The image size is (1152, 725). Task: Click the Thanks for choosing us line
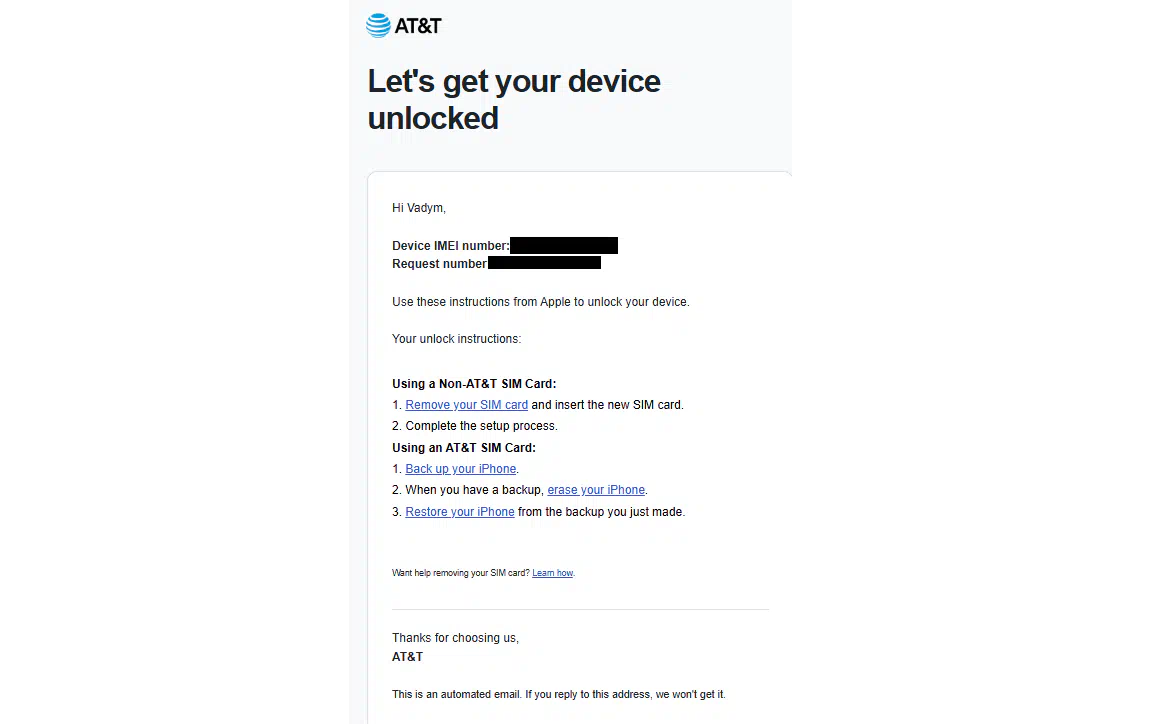click(x=456, y=638)
